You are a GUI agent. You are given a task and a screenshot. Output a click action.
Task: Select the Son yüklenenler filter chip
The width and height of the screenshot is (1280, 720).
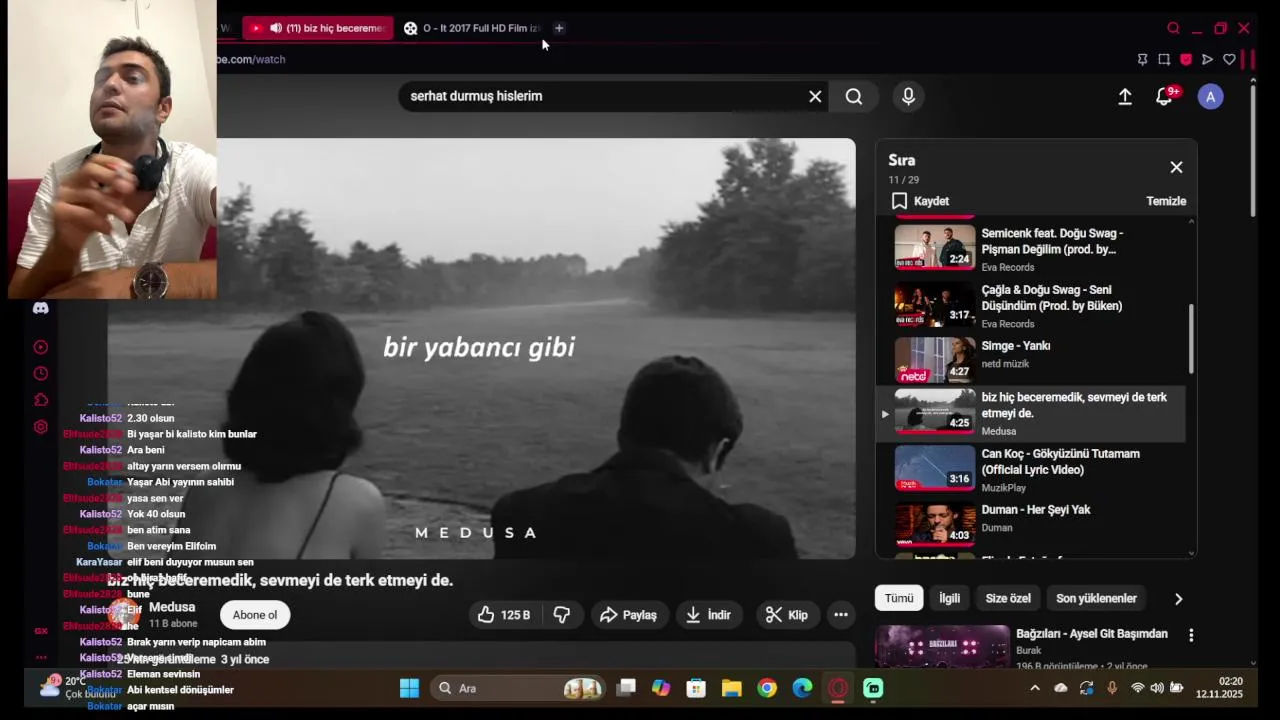pyautogui.click(x=1096, y=598)
